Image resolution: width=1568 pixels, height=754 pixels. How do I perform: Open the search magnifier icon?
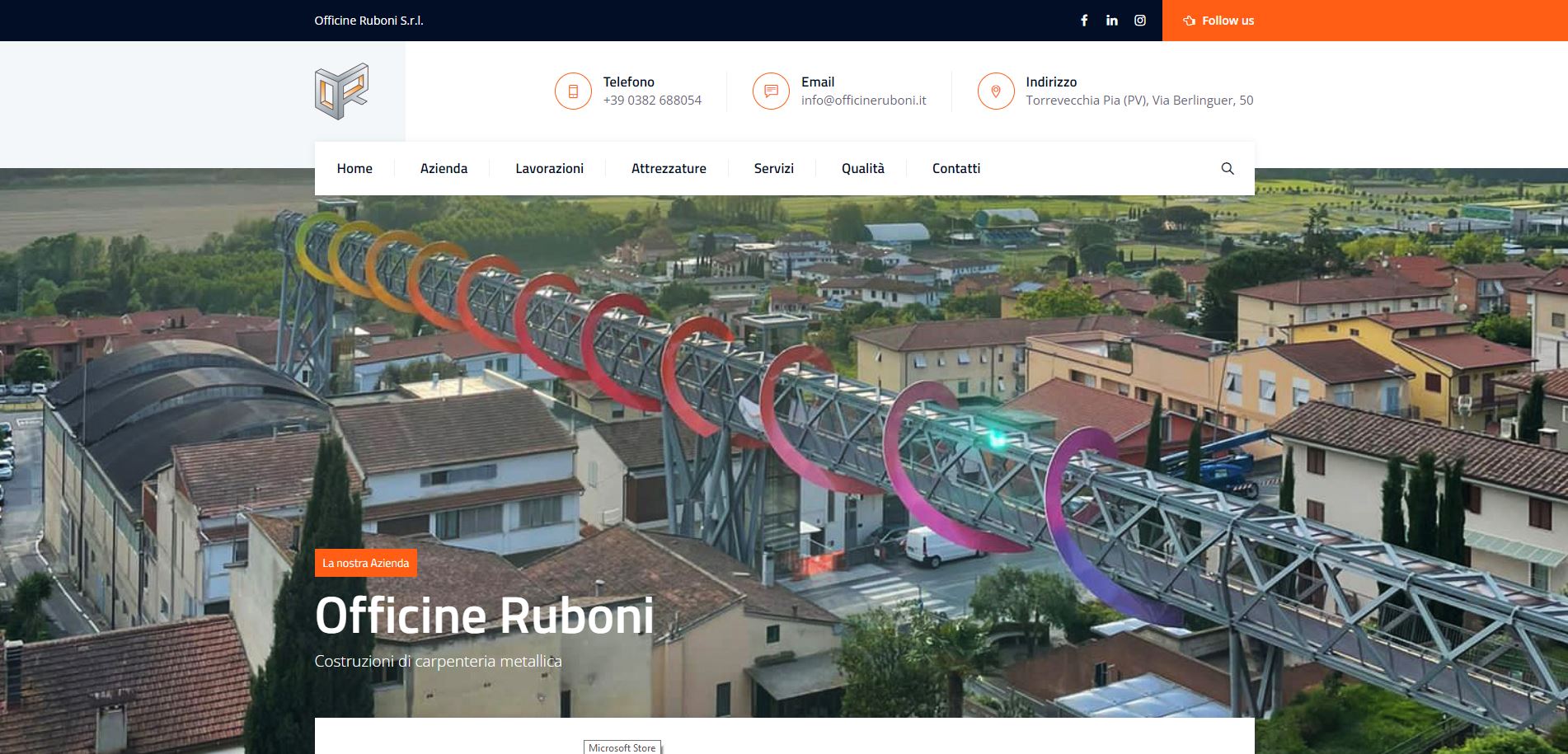point(1228,169)
